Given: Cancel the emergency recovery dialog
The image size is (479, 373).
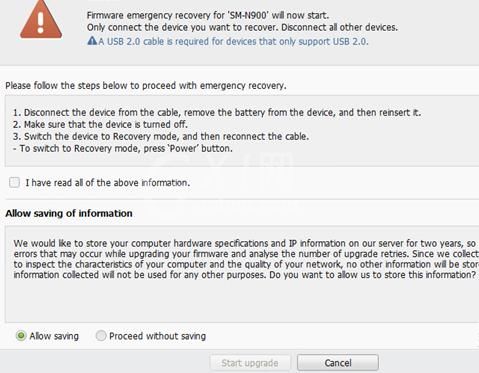Looking at the screenshot, I should [x=338, y=363].
